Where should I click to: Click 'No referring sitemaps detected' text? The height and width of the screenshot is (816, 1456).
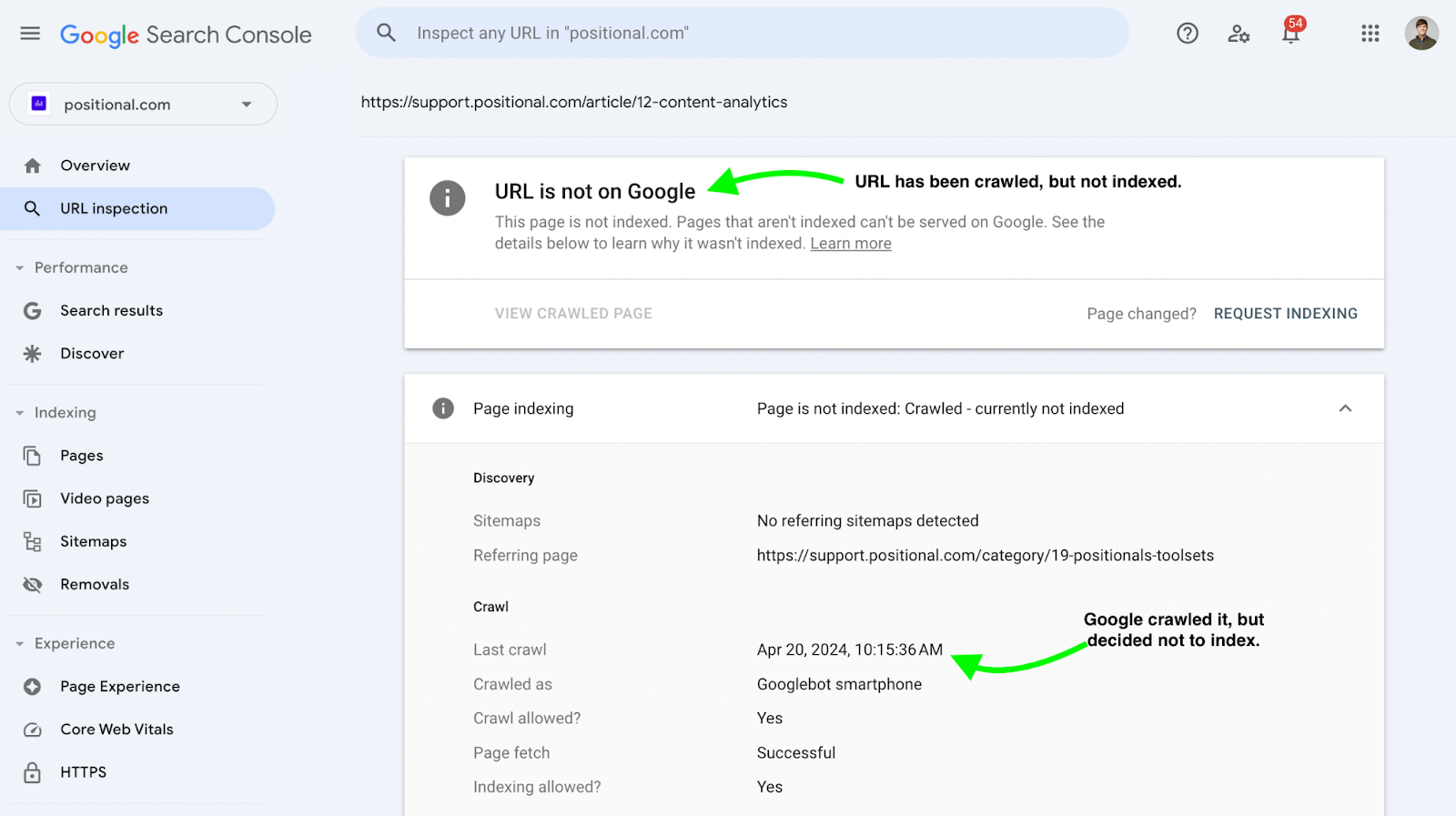pos(868,521)
